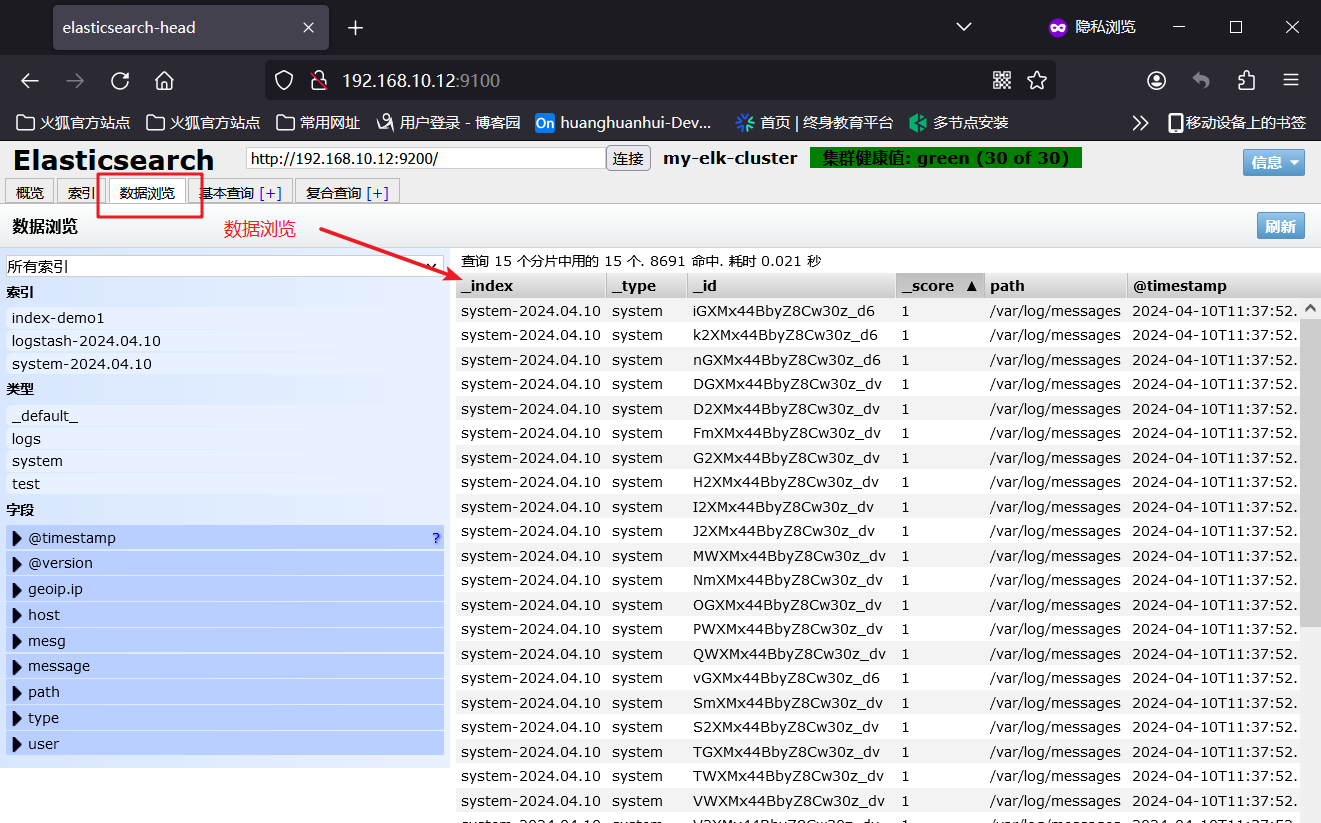The height and width of the screenshot is (823, 1321).
Task: Click the 隐私浏览 private browsing indicator
Action: click(1092, 27)
